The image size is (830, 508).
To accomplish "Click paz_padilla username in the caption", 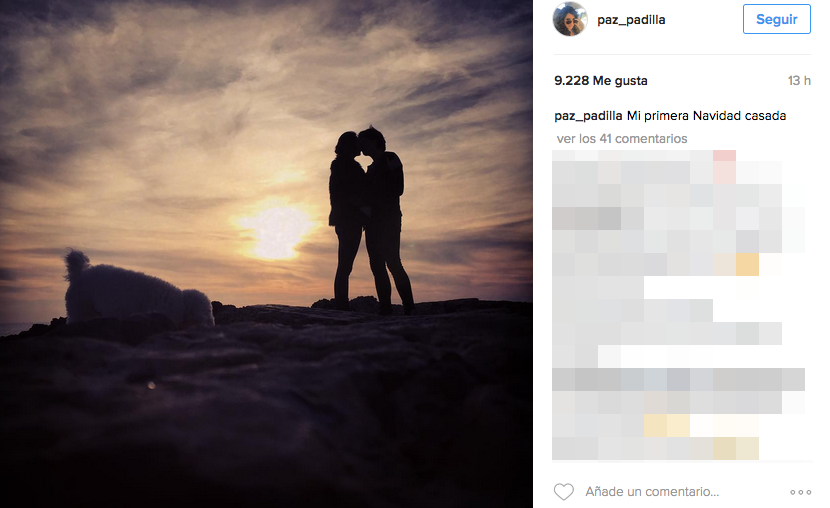I will click(x=588, y=116).
